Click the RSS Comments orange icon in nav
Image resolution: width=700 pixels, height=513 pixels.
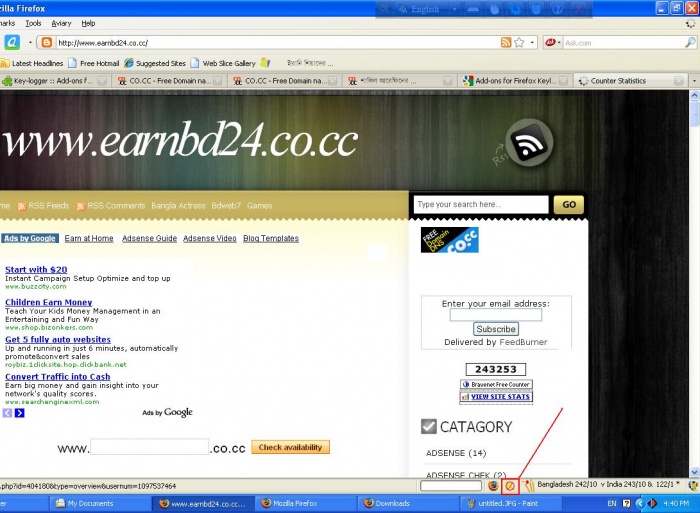tap(81, 206)
